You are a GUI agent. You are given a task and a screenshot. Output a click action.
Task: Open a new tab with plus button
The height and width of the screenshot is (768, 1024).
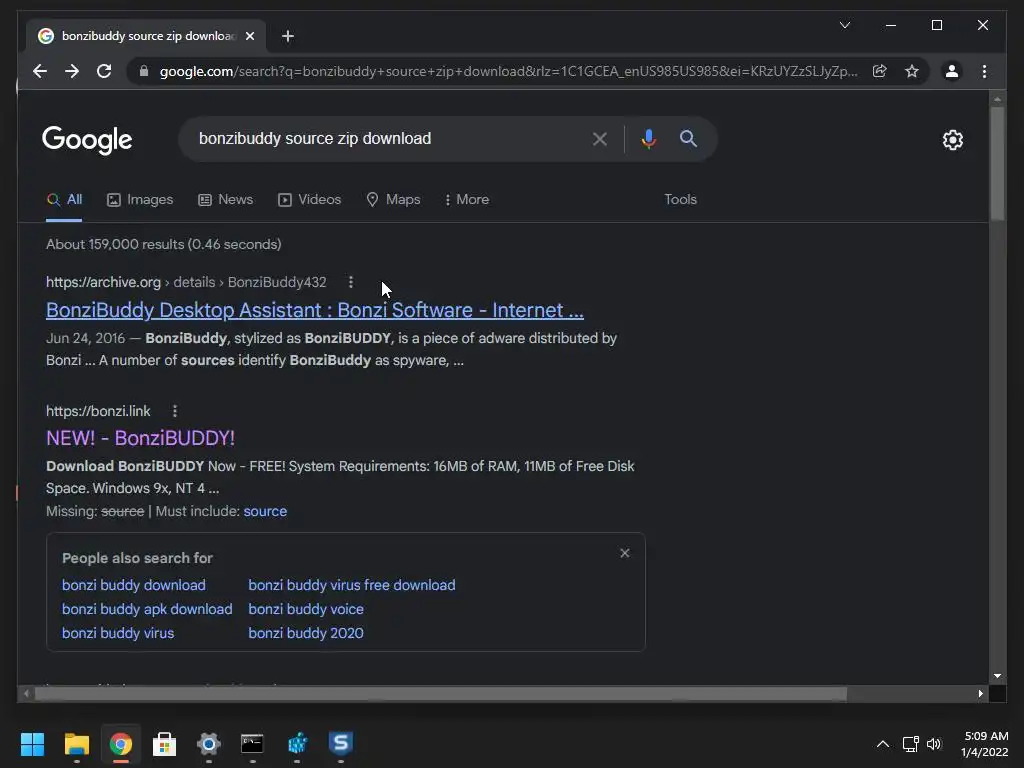[287, 36]
